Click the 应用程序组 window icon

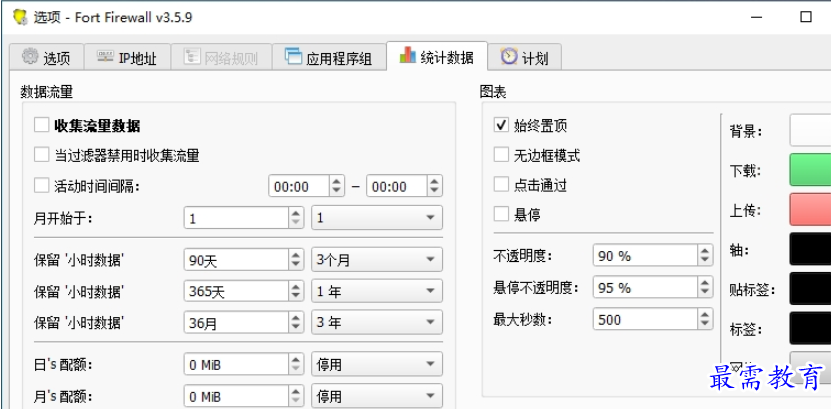click(x=294, y=58)
